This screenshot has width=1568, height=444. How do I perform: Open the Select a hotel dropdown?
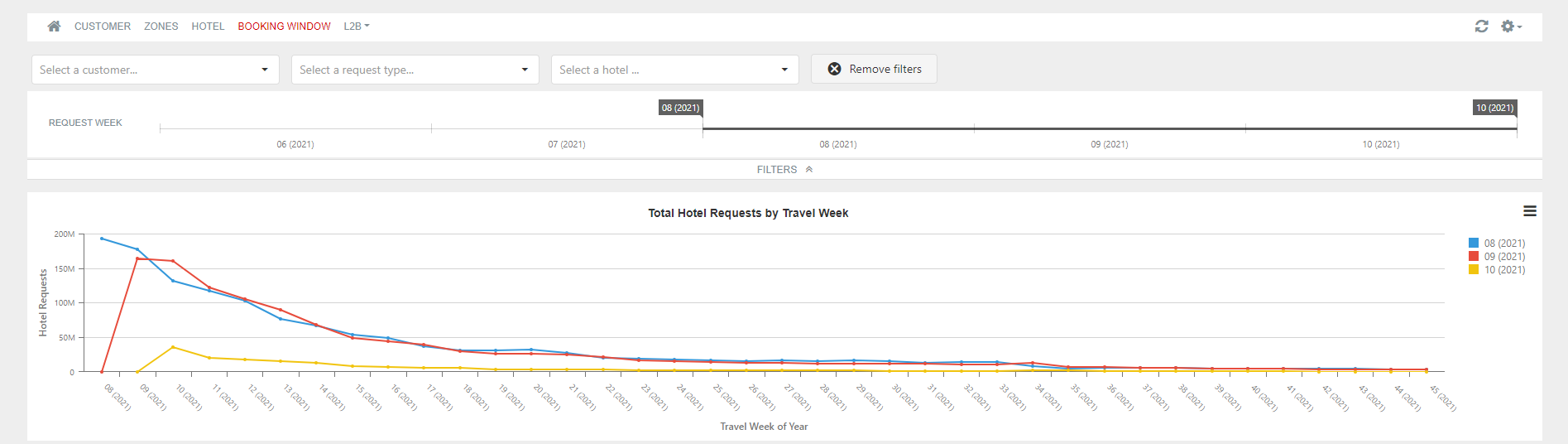click(675, 70)
